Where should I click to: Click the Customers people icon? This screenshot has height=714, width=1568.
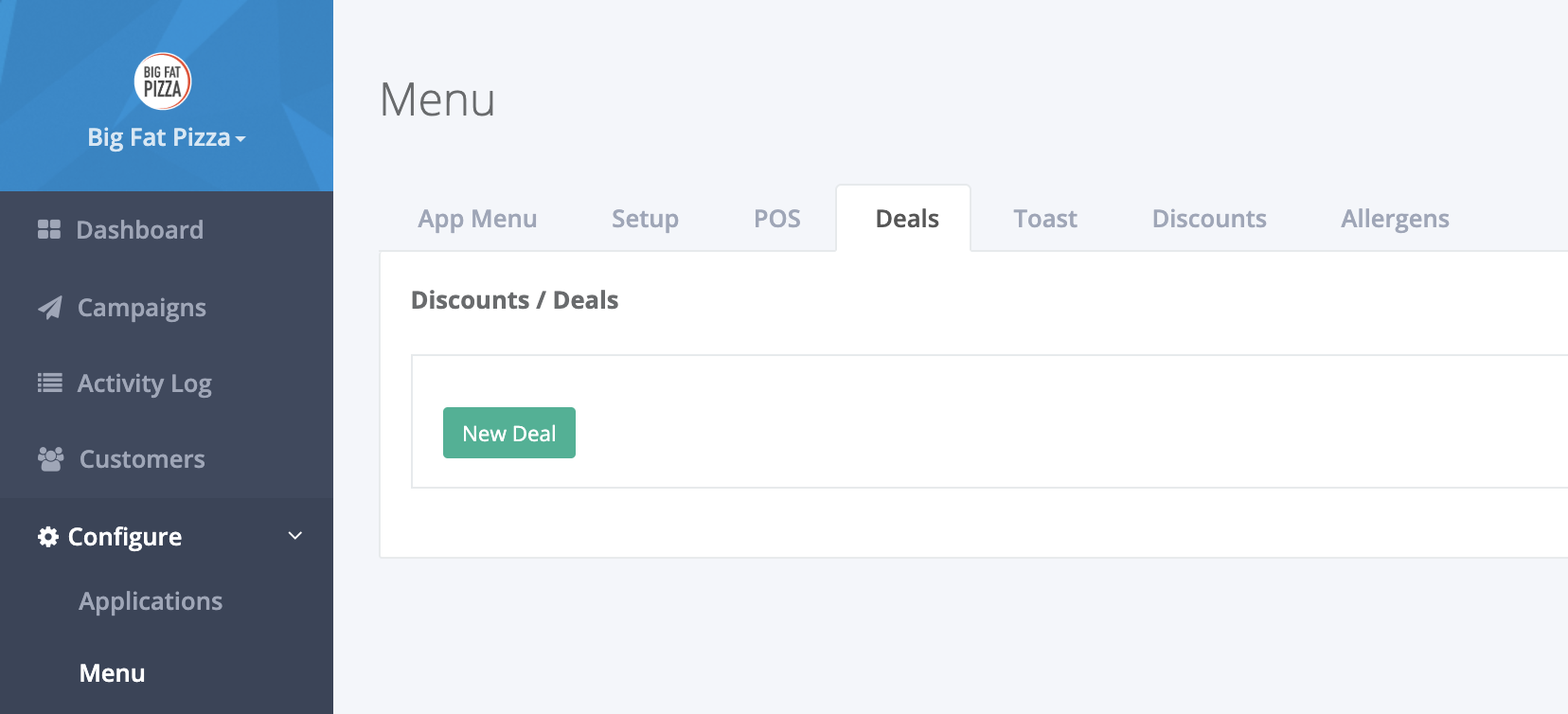click(51, 459)
